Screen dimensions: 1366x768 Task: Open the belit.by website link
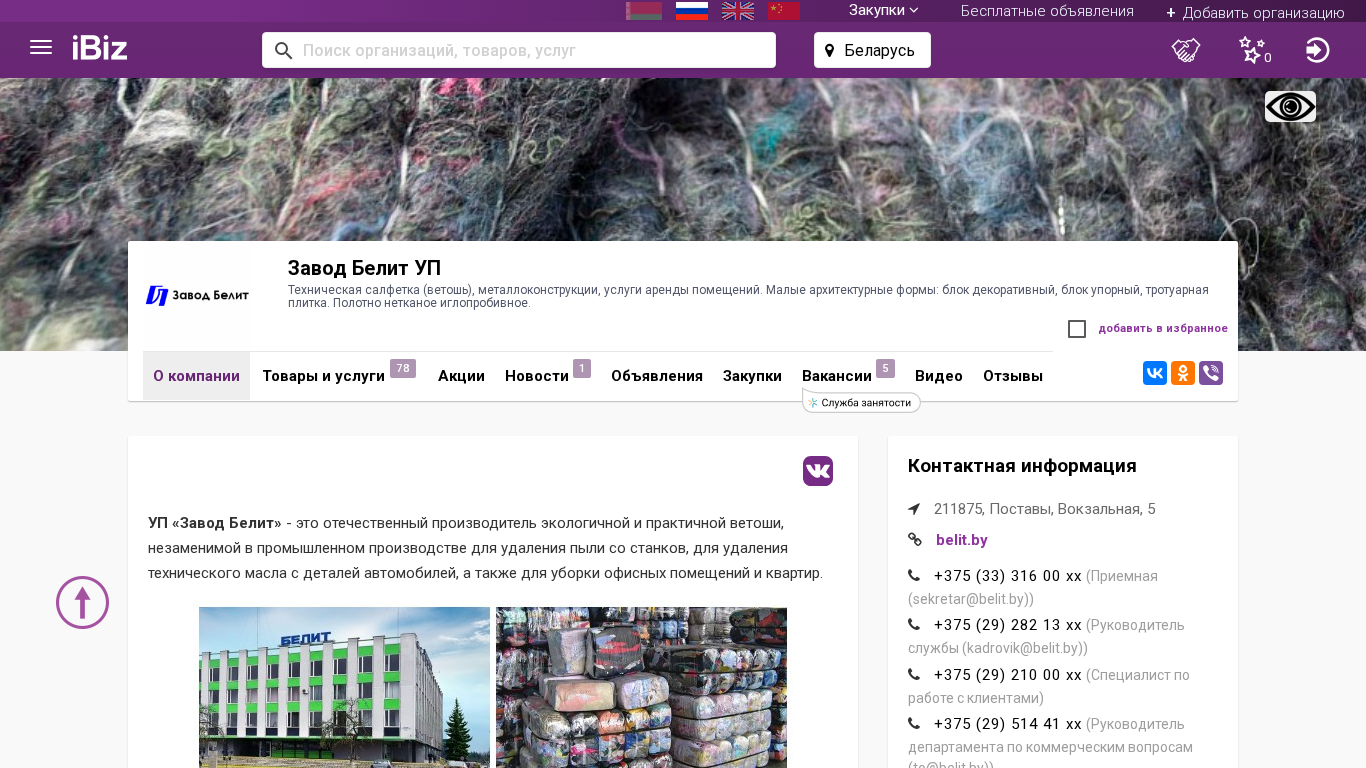(962, 540)
